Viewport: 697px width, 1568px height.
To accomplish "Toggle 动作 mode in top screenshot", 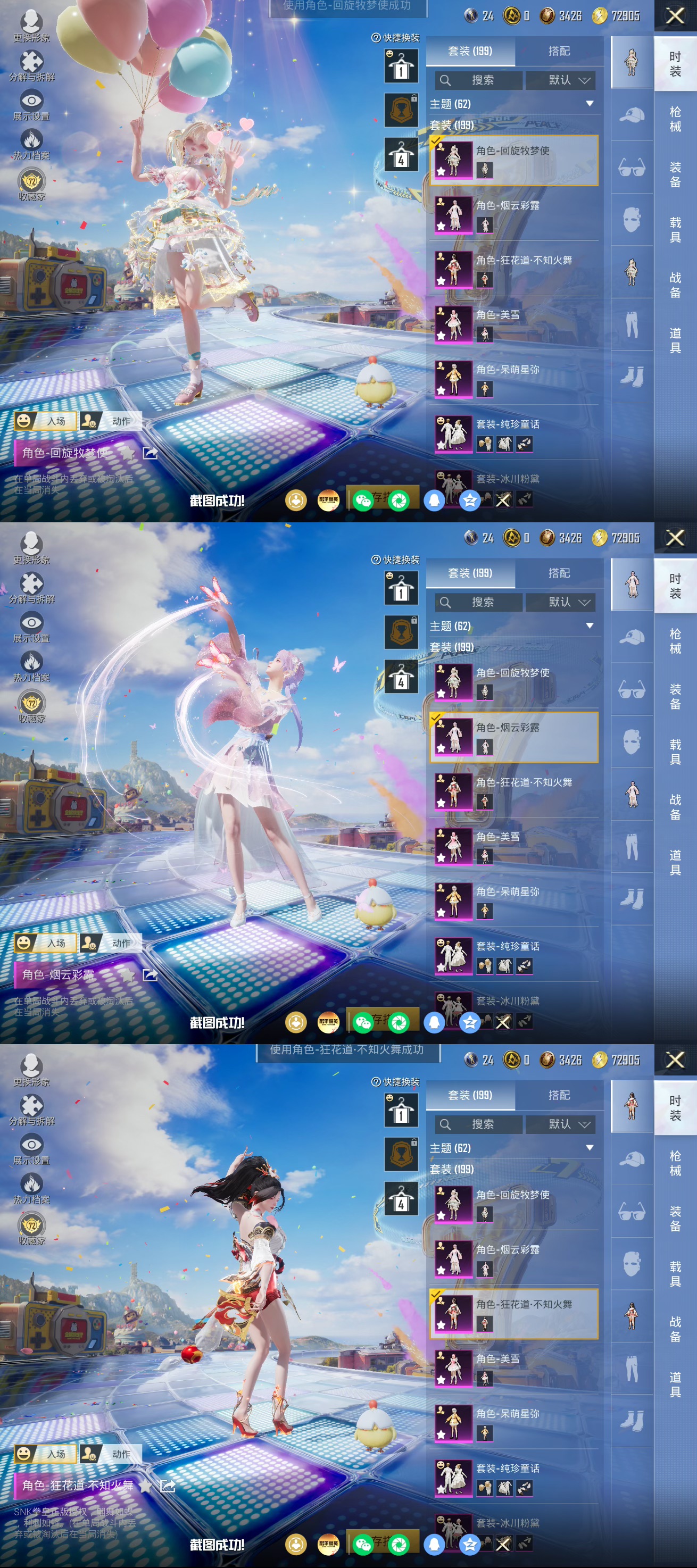I will pos(111,421).
